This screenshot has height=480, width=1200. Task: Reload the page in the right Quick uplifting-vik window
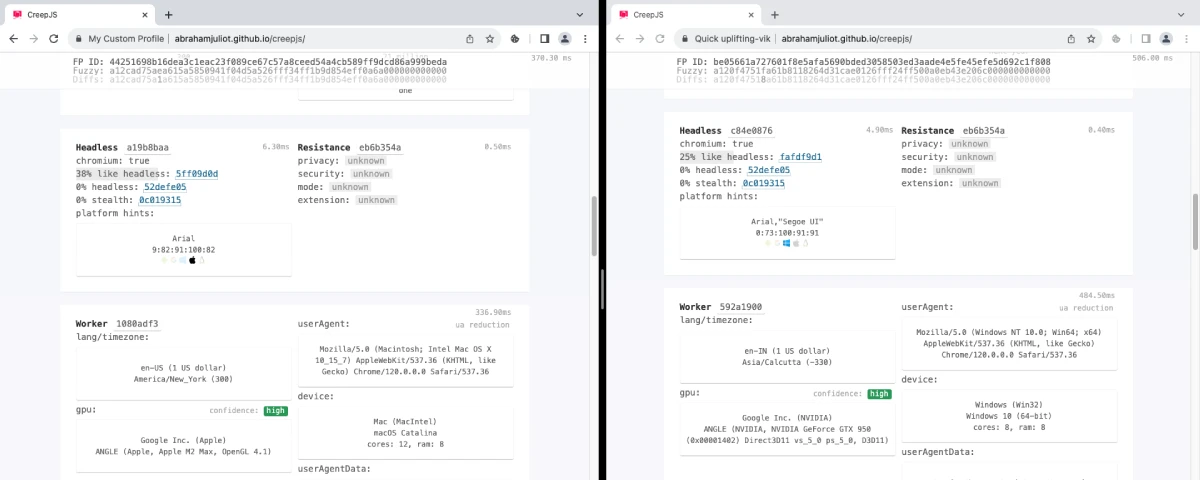pos(660,38)
